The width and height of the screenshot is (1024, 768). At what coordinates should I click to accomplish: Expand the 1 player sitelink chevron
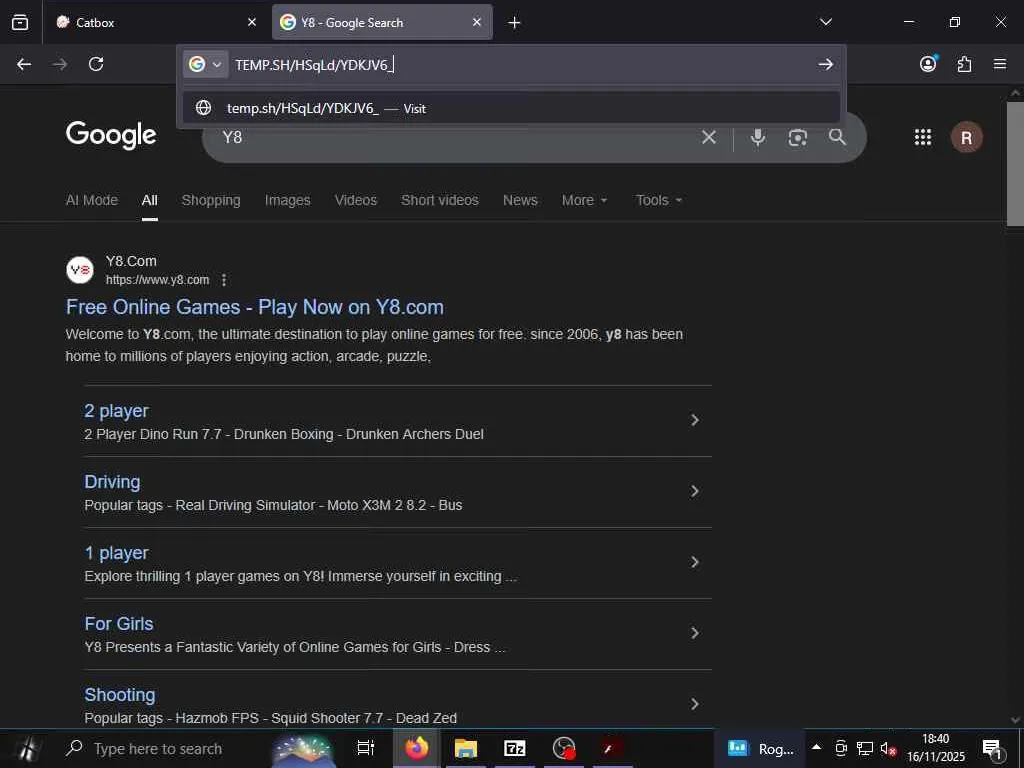[x=695, y=562]
